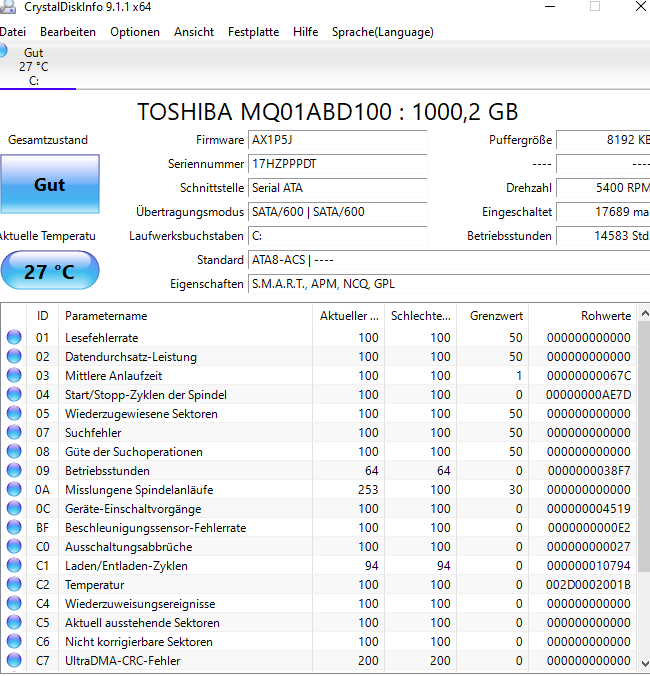Click the status icon for Güte der Suchoperationen
Screen dimensions: 650x676
(x=14, y=451)
